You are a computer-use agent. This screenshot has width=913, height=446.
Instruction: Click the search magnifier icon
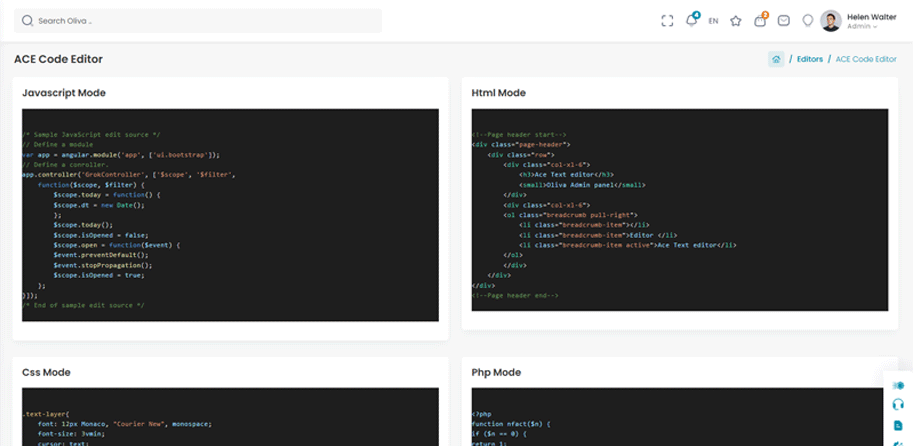[27, 21]
